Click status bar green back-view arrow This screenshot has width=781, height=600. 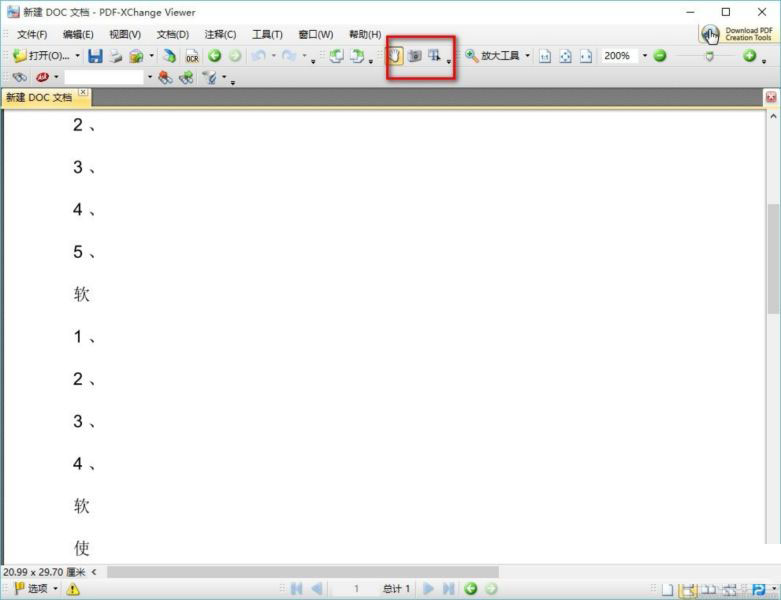[471, 589]
